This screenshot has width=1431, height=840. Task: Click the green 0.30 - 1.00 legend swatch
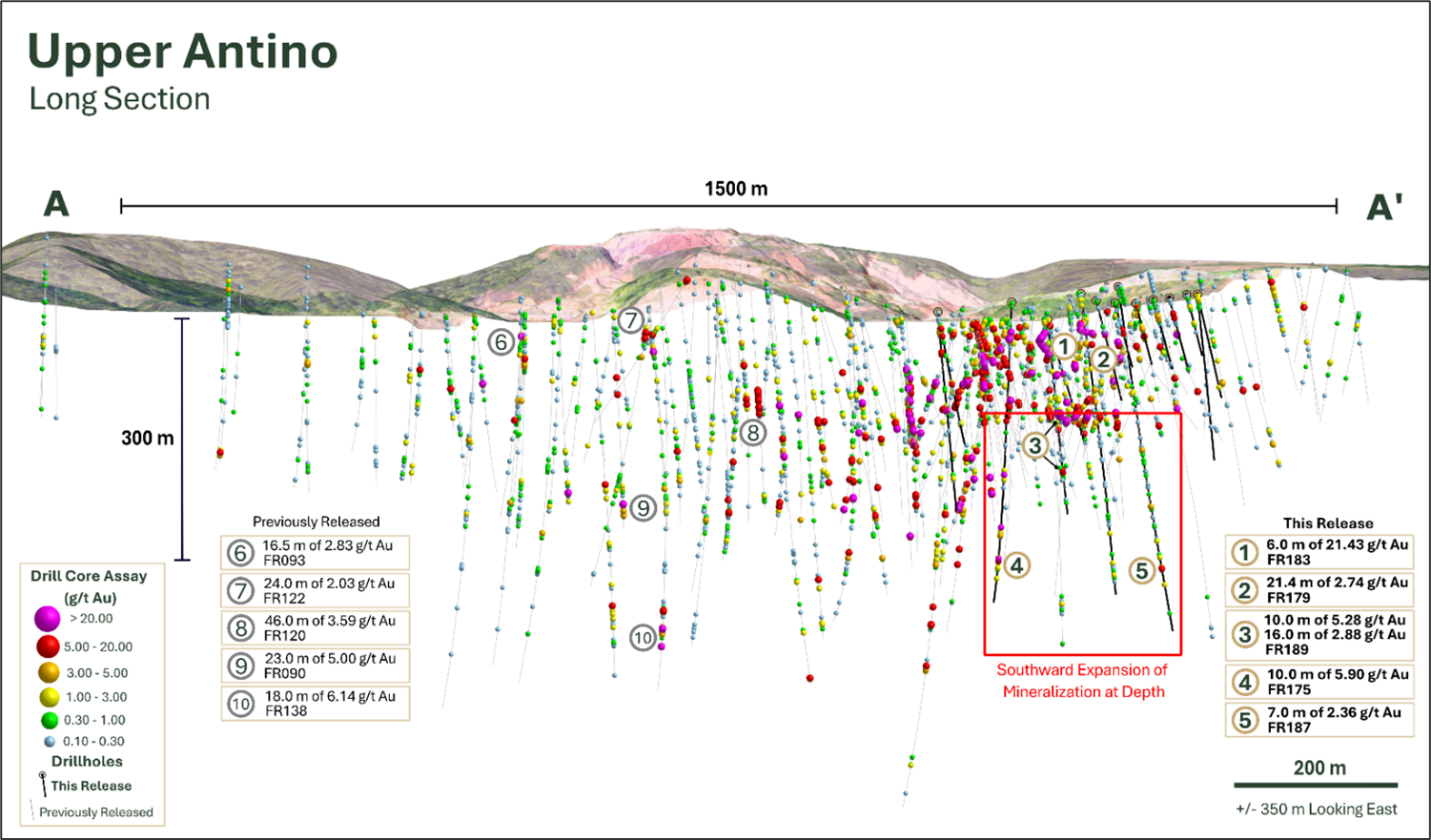[50, 720]
